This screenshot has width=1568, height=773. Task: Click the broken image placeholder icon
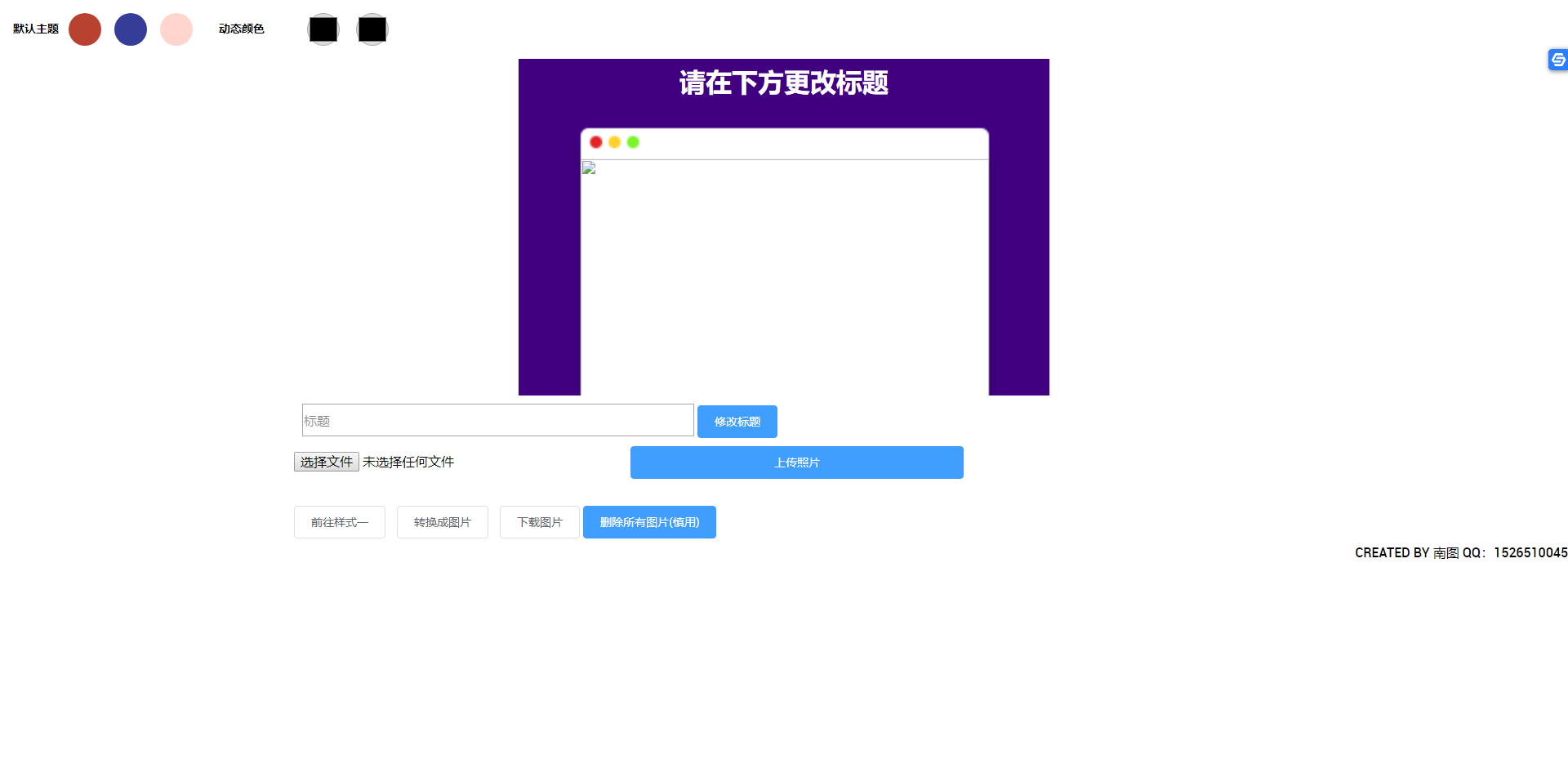pos(588,168)
